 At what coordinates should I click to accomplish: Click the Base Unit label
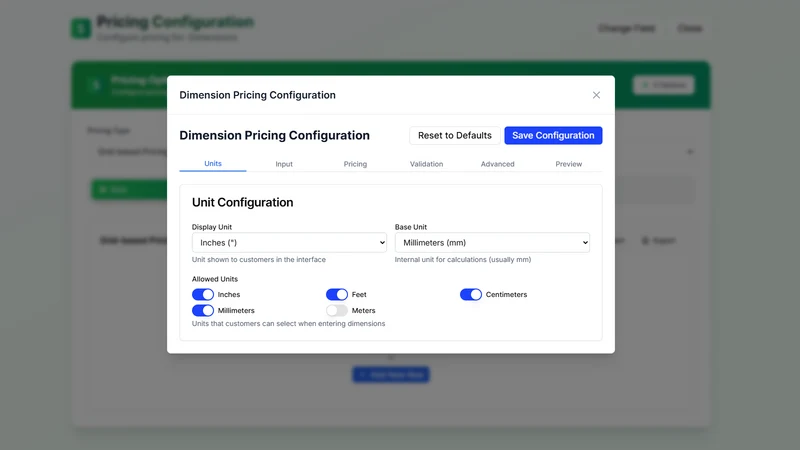[411, 227]
